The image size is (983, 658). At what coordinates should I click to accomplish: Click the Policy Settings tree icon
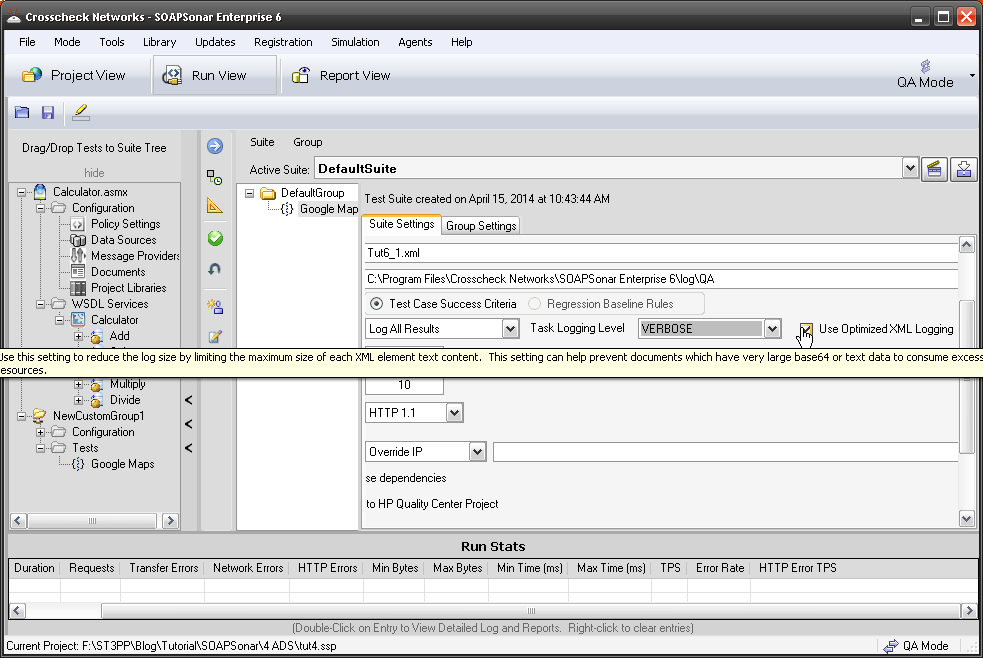click(78, 224)
